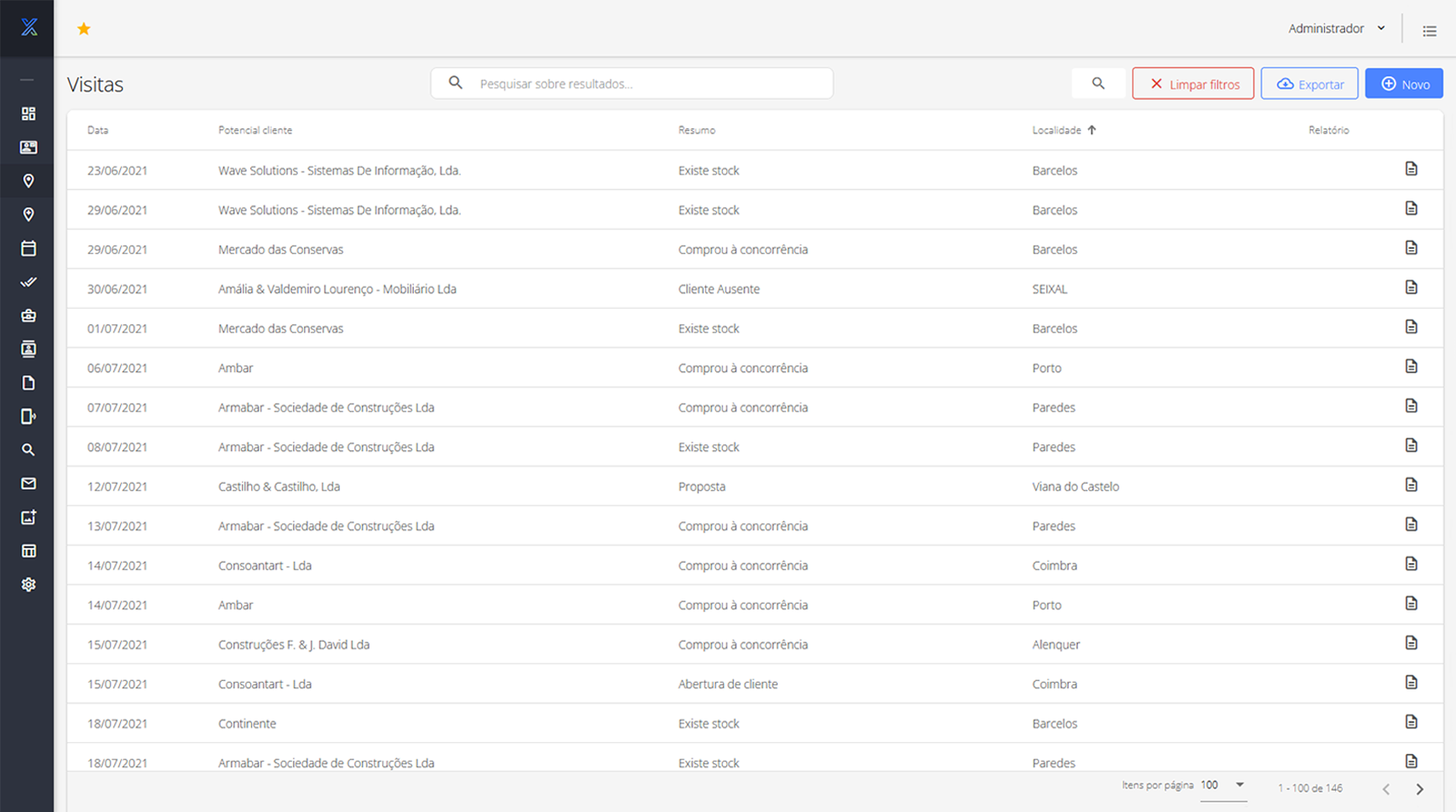
Task: Expand the Administrador user dropdown
Action: point(1337,29)
